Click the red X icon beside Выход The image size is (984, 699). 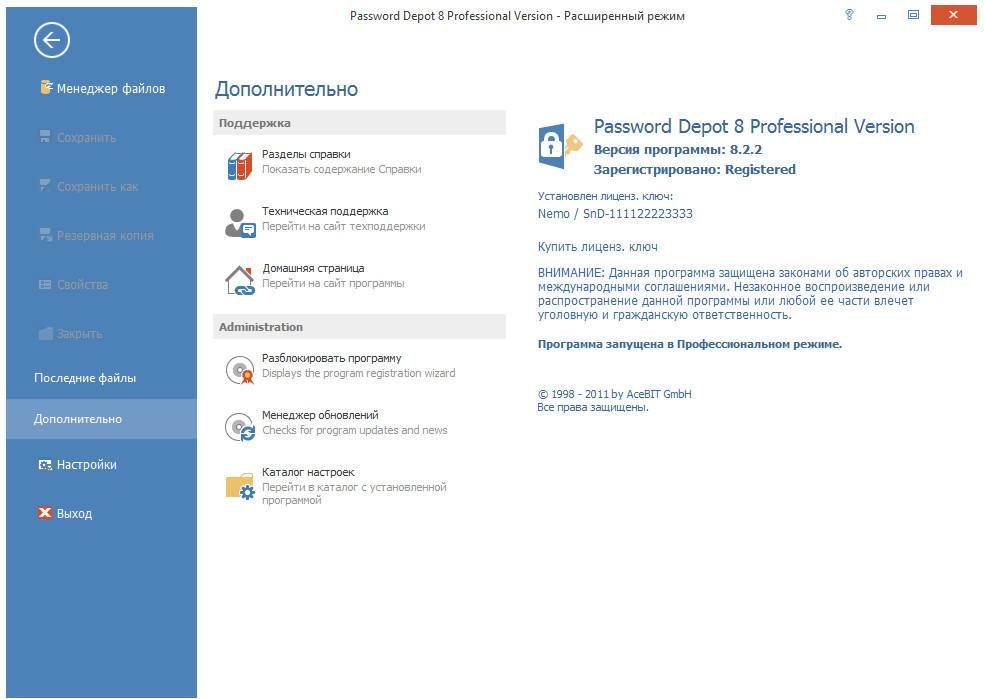coord(45,513)
